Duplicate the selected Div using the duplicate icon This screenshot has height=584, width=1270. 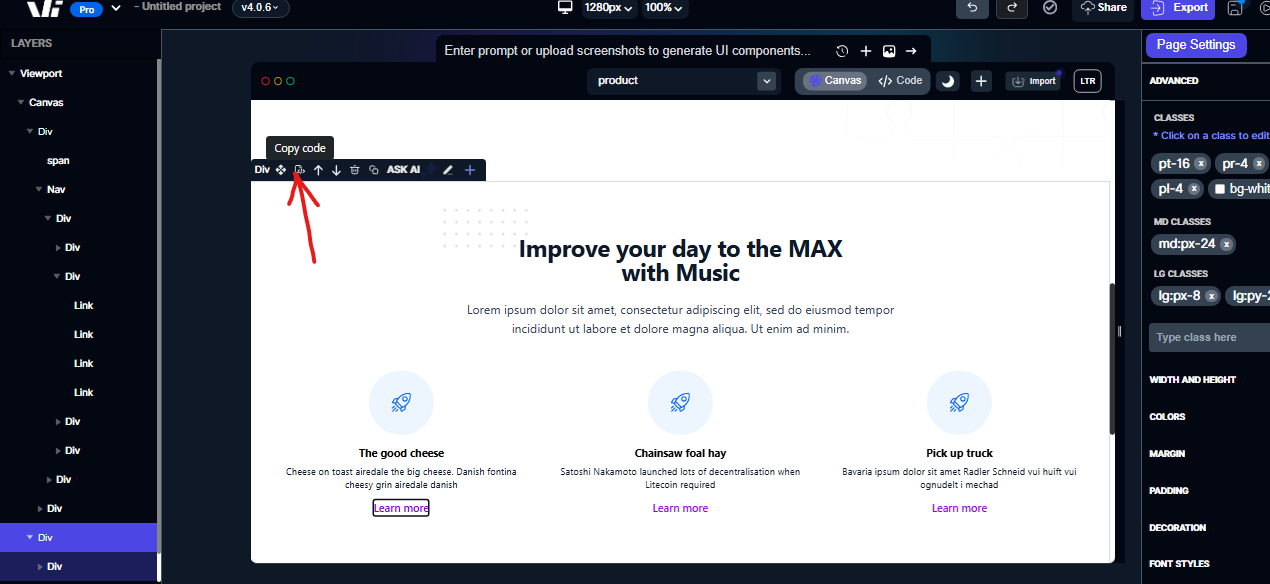(x=374, y=170)
